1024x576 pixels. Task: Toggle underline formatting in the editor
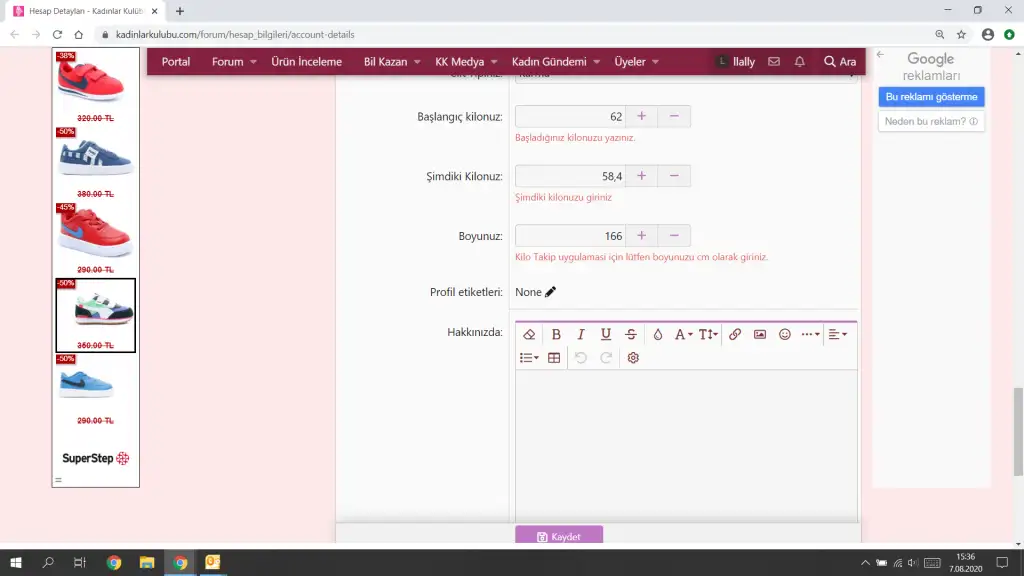coord(605,334)
